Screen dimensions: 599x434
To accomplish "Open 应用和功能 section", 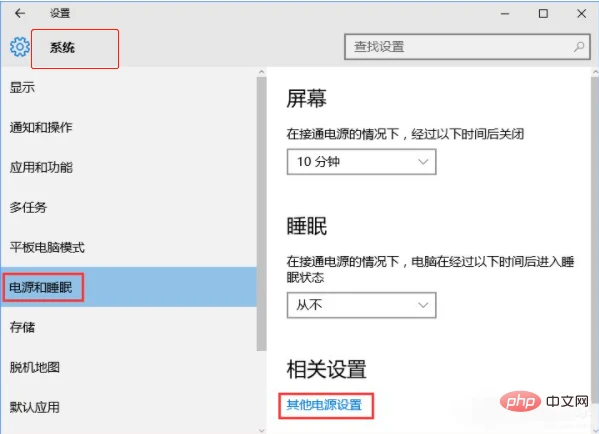I will 128,167.
